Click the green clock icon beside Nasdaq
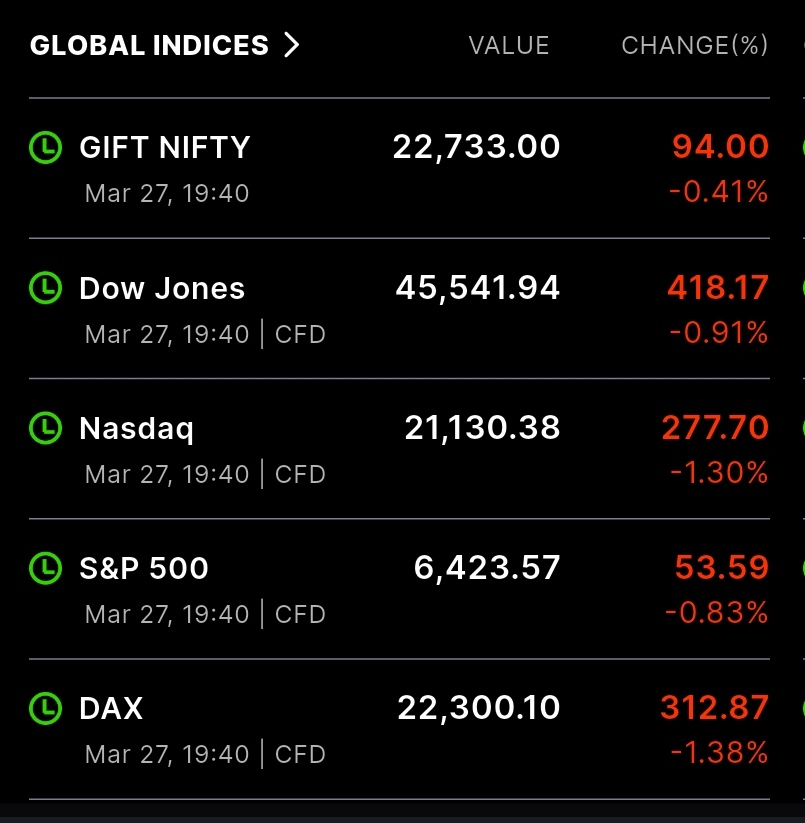This screenshot has width=805, height=823. pyautogui.click(x=45, y=428)
